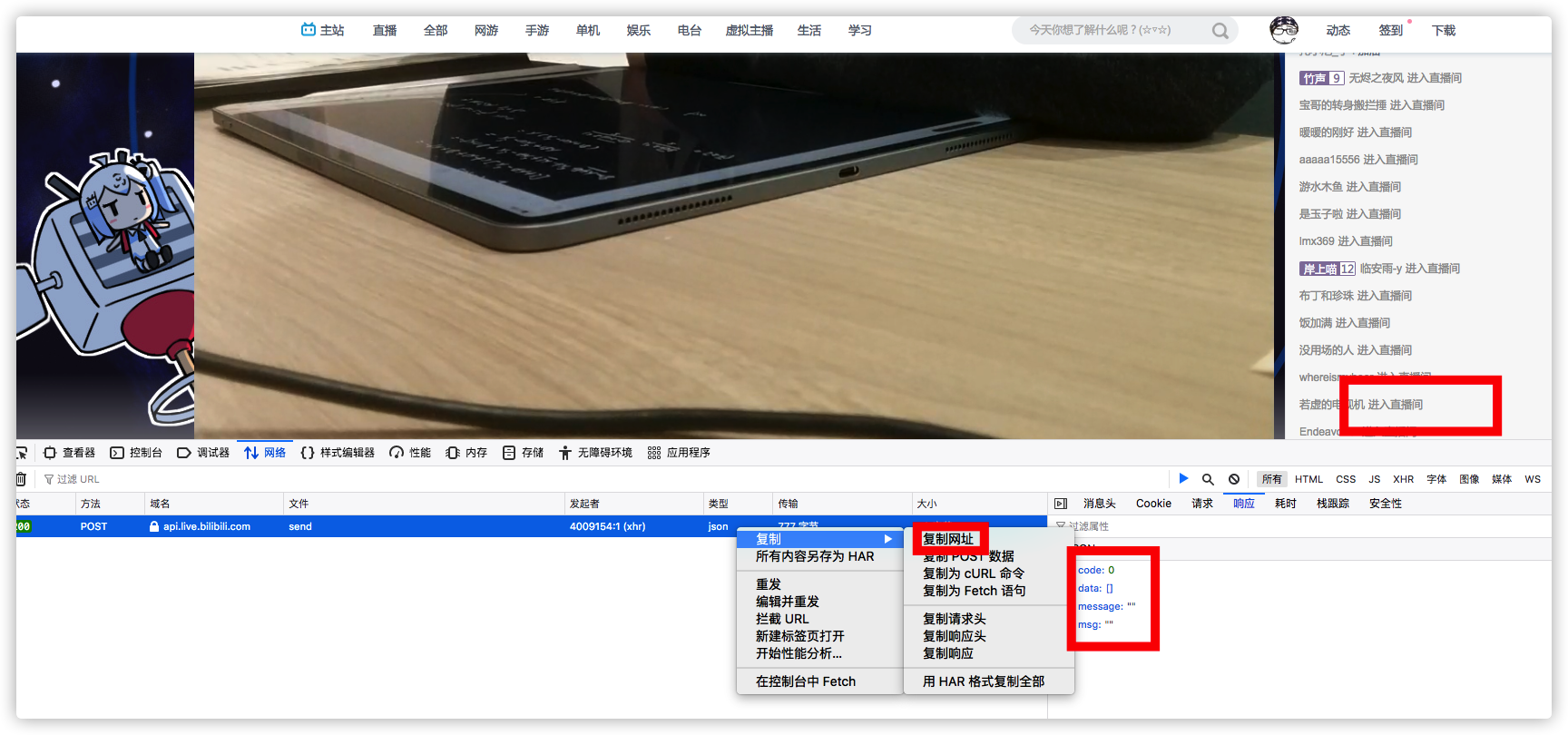
Task: Switch to the Cookie tab
Action: click(x=1153, y=504)
